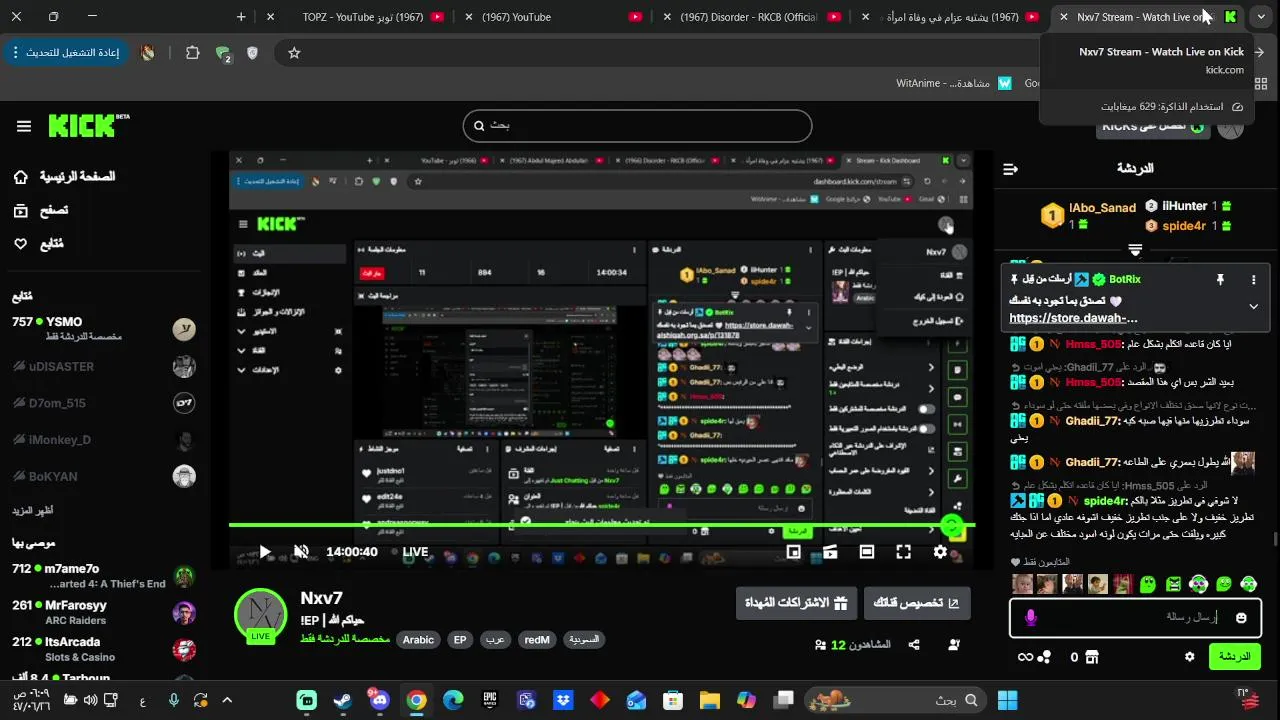Share the stream via share icon

tap(914, 645)
